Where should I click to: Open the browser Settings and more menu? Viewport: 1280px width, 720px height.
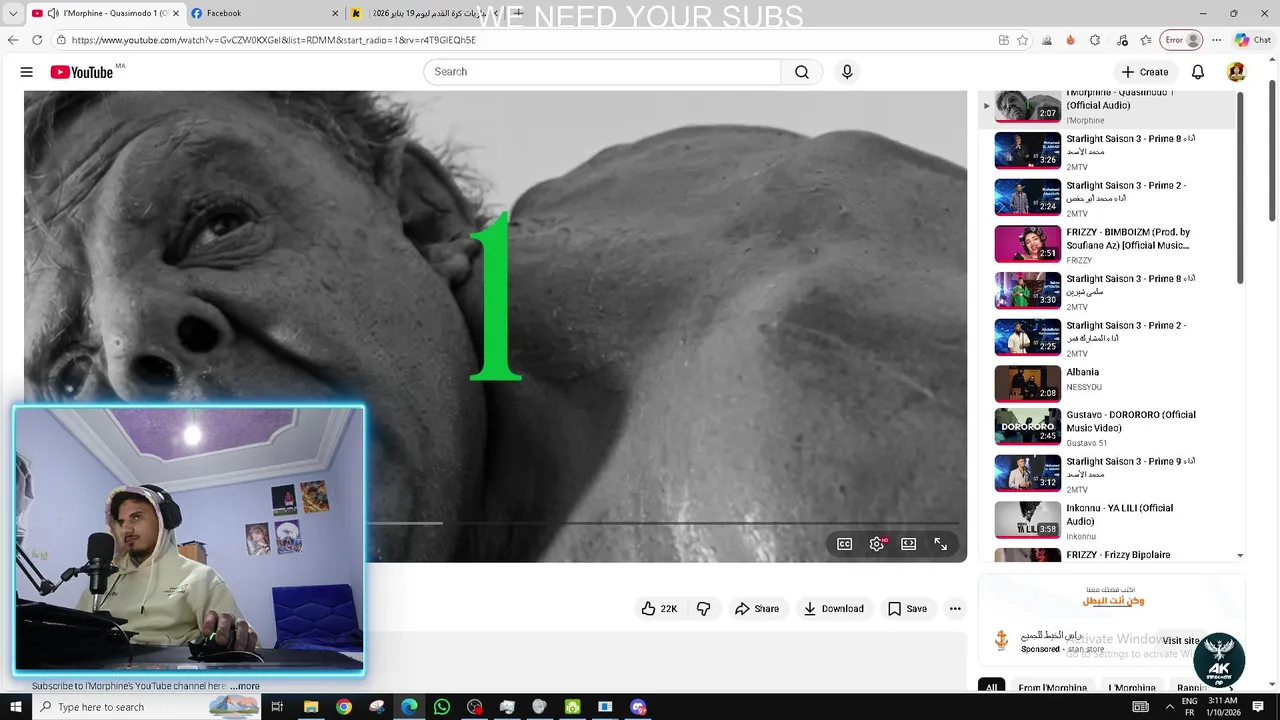(x=1216, y=40)
